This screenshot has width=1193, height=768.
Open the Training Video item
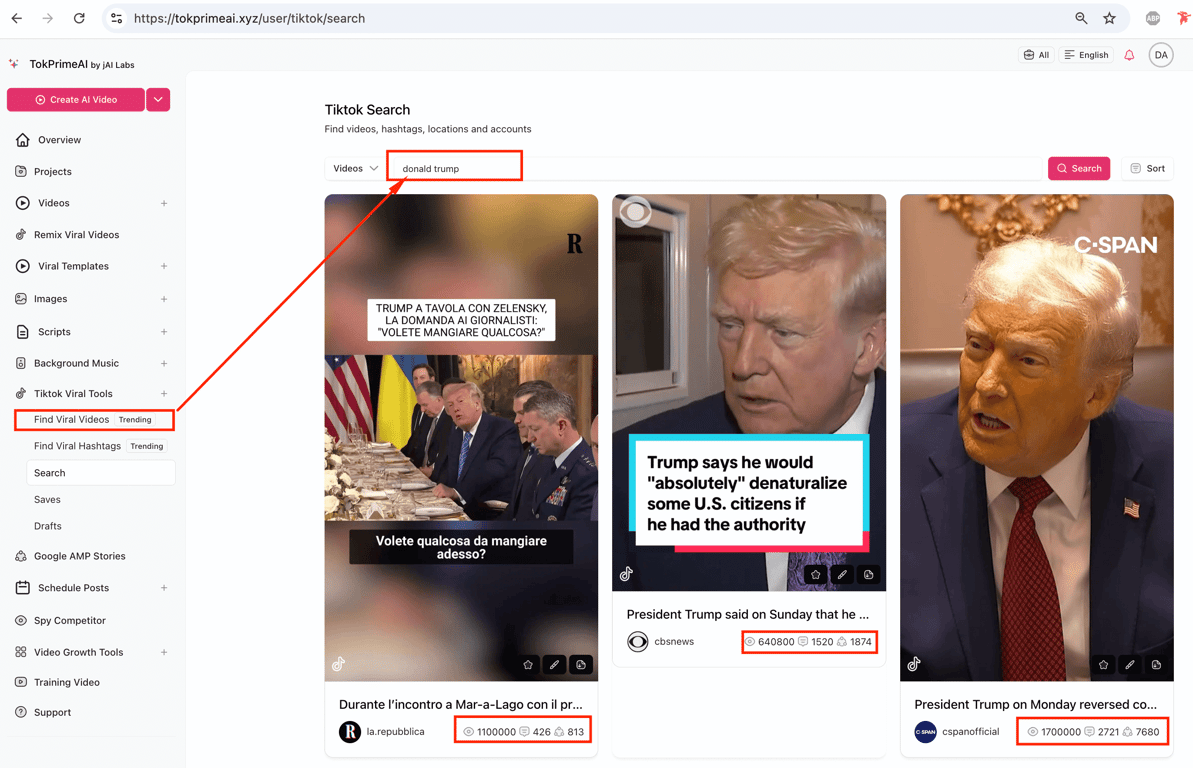click(x=66, y=682)
